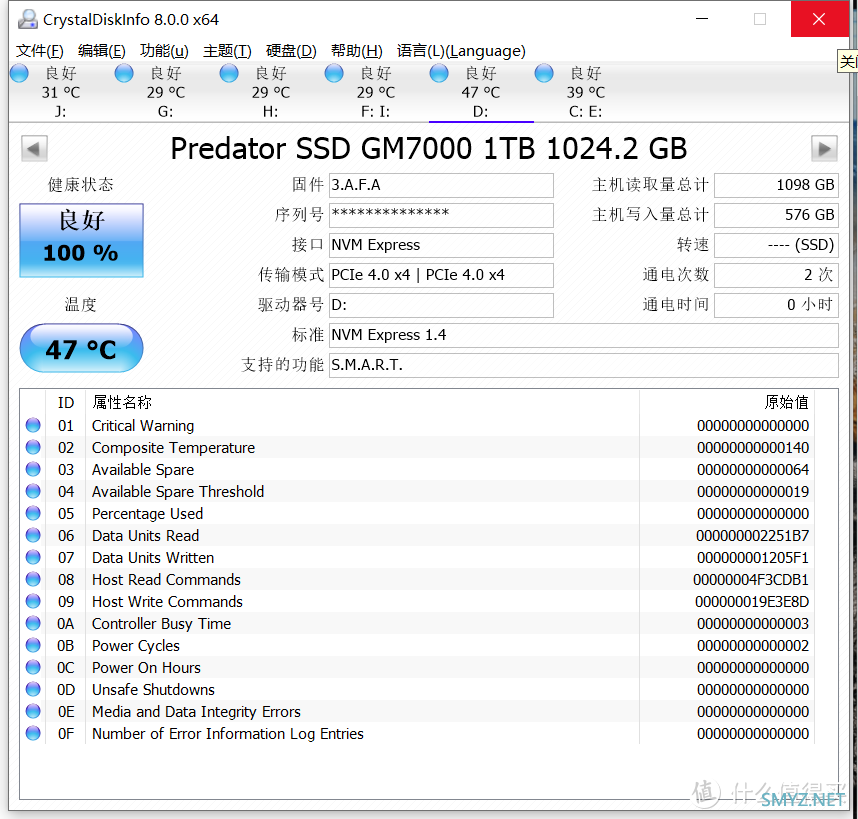The width and height of the screenshot is (858, 819).
Task: Click status dot for Unsafe Shutdowns row
Action: (x=33, y=689)
